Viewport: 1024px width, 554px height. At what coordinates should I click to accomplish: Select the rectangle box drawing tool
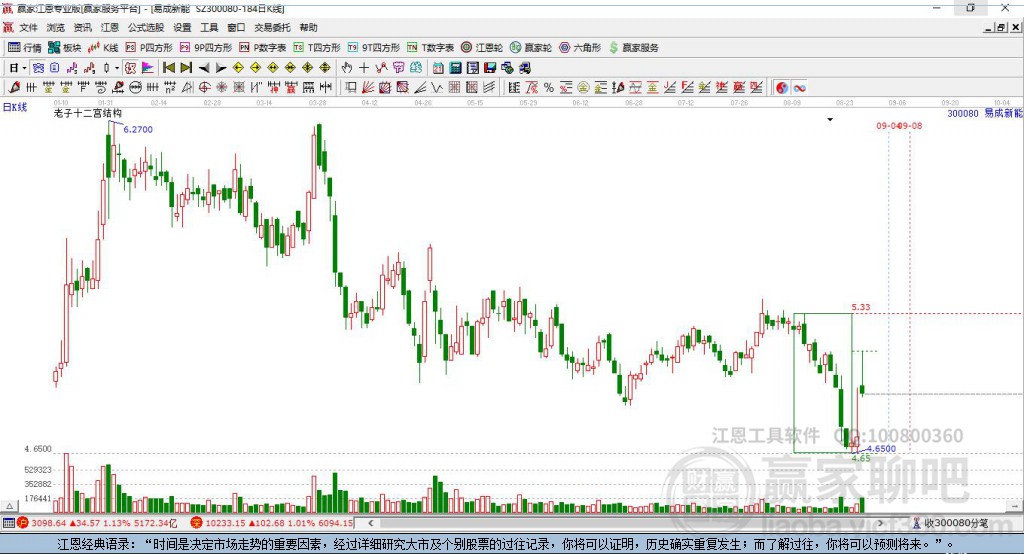coord(351,88)
